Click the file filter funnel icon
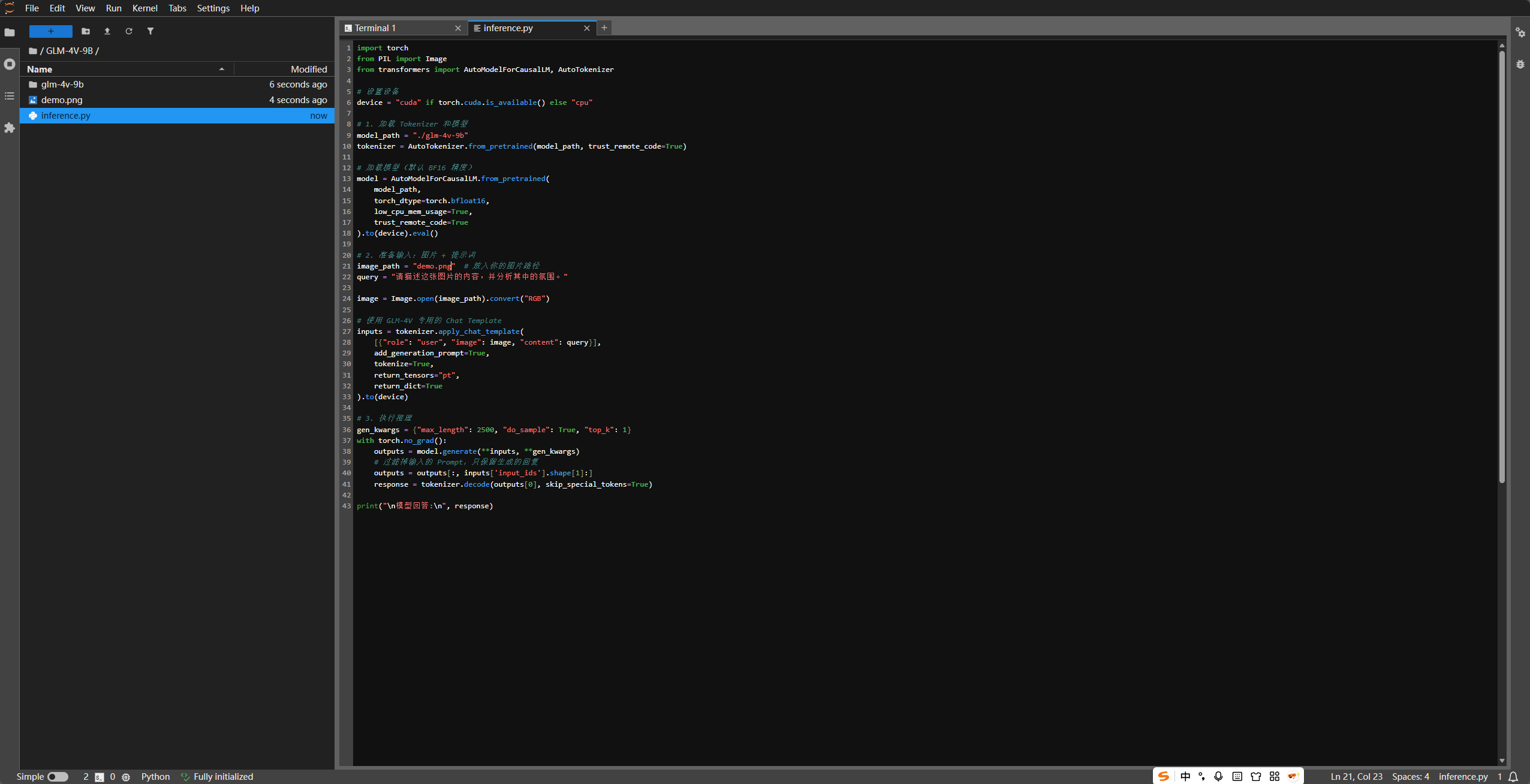The height and width of the screenshot is (784, 1530). pyautogui.click(x=150, y=31)
